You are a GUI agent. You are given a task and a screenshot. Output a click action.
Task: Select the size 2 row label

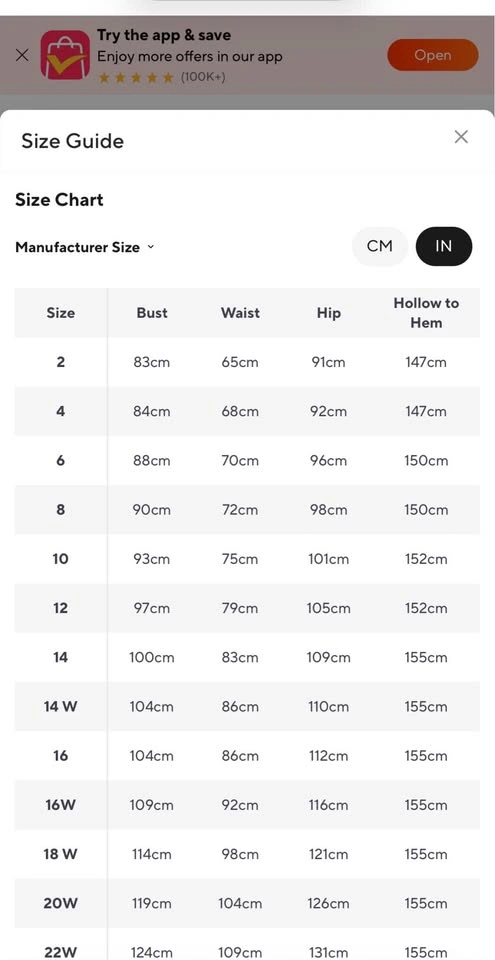click(61, 362)
